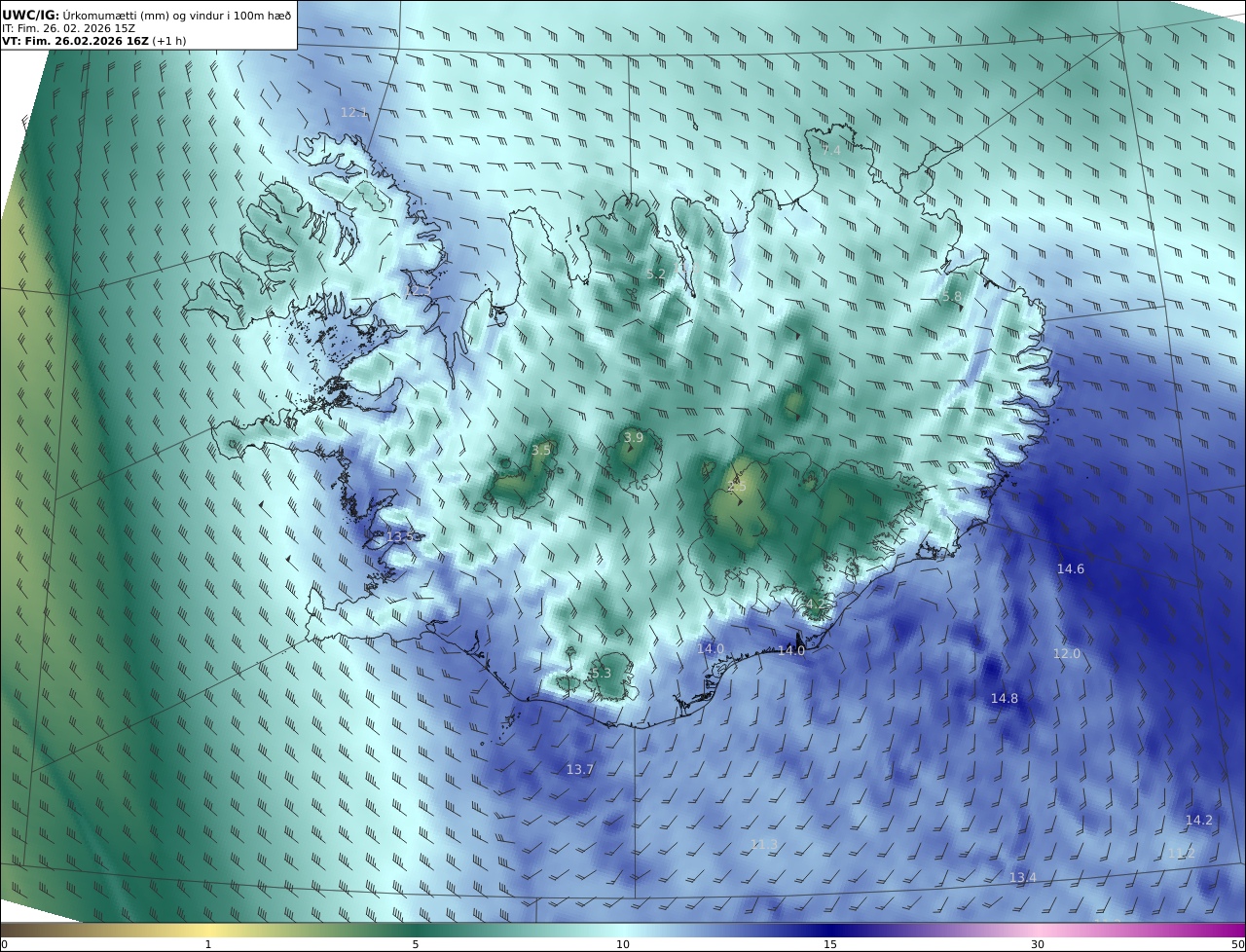Click the 14.6 value over the sea
This screenshot has height=952, width=1246.
(x=1071, y=568)
